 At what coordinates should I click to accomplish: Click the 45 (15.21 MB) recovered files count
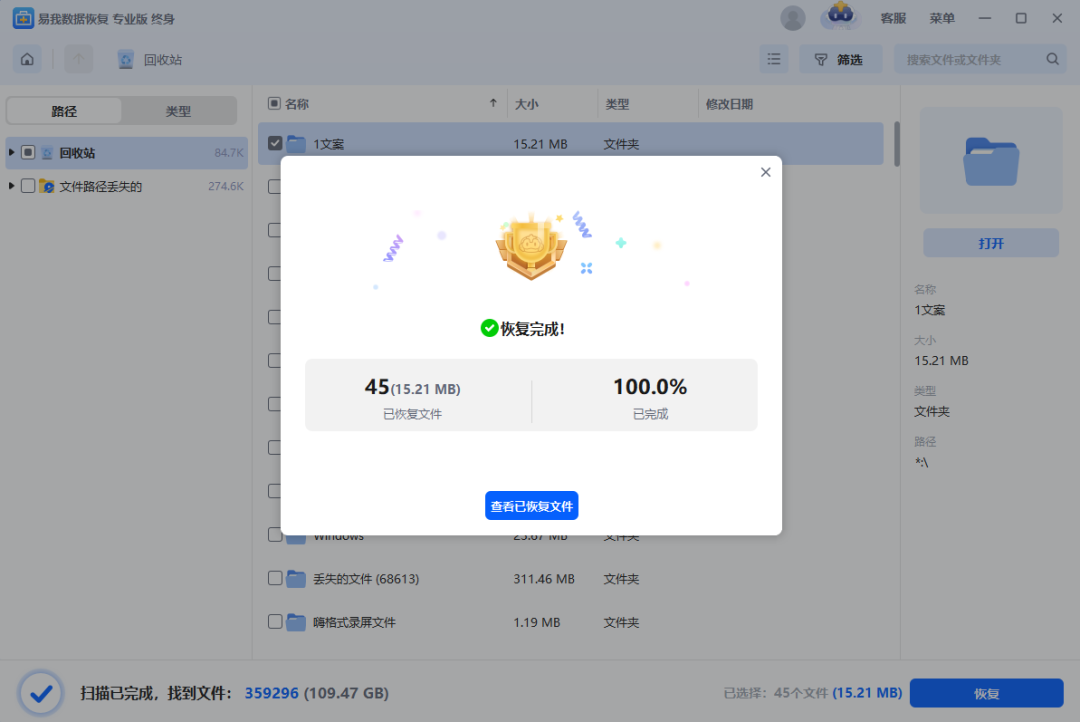[413, 387]
